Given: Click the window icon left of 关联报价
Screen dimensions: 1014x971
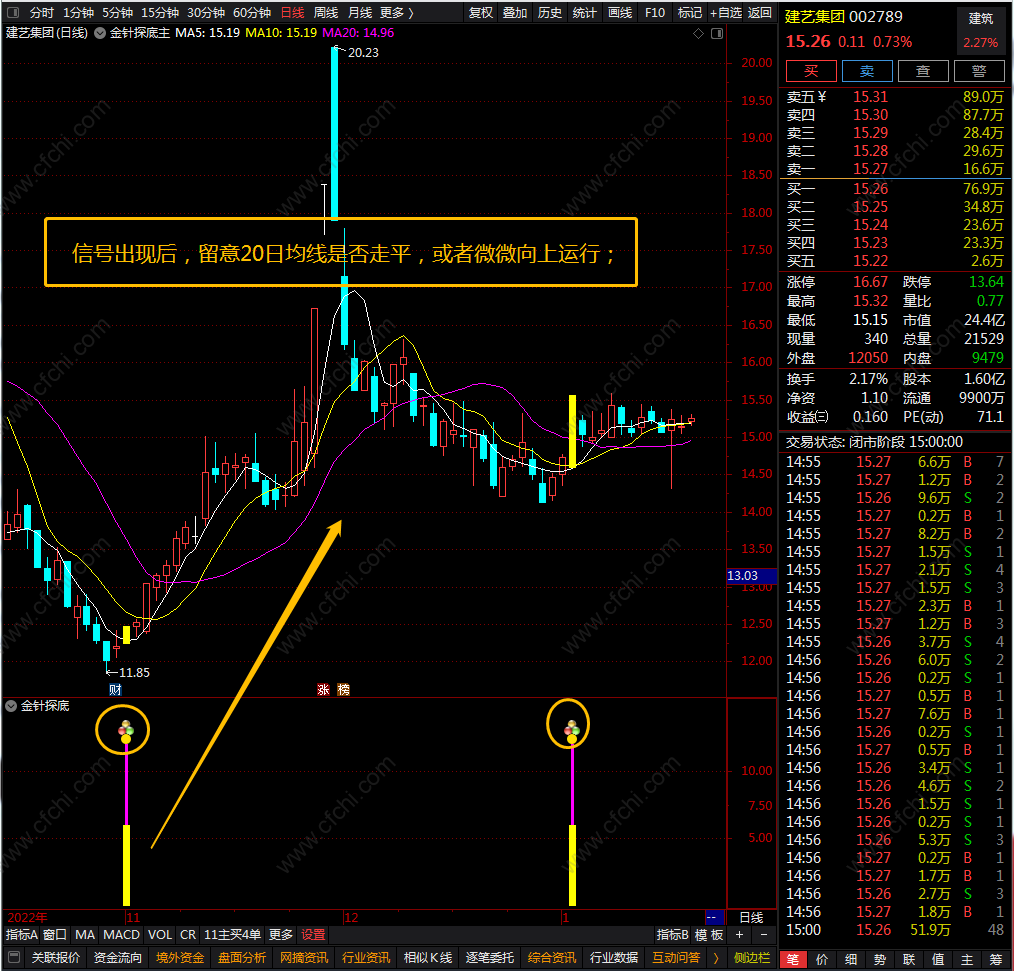Looking at the screenshot, I should coord(14,957).
